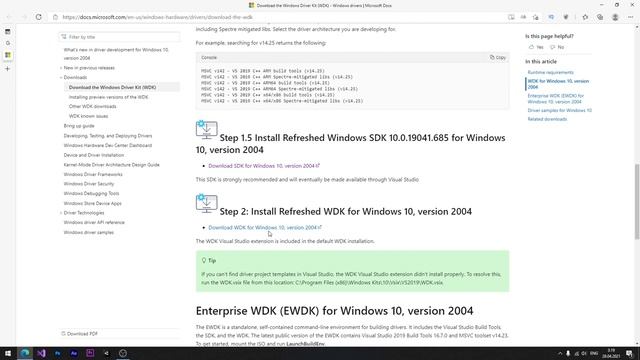Open Windows Store Device Apps item
This screenshot has width=640, height=360.
pos(92,203)
